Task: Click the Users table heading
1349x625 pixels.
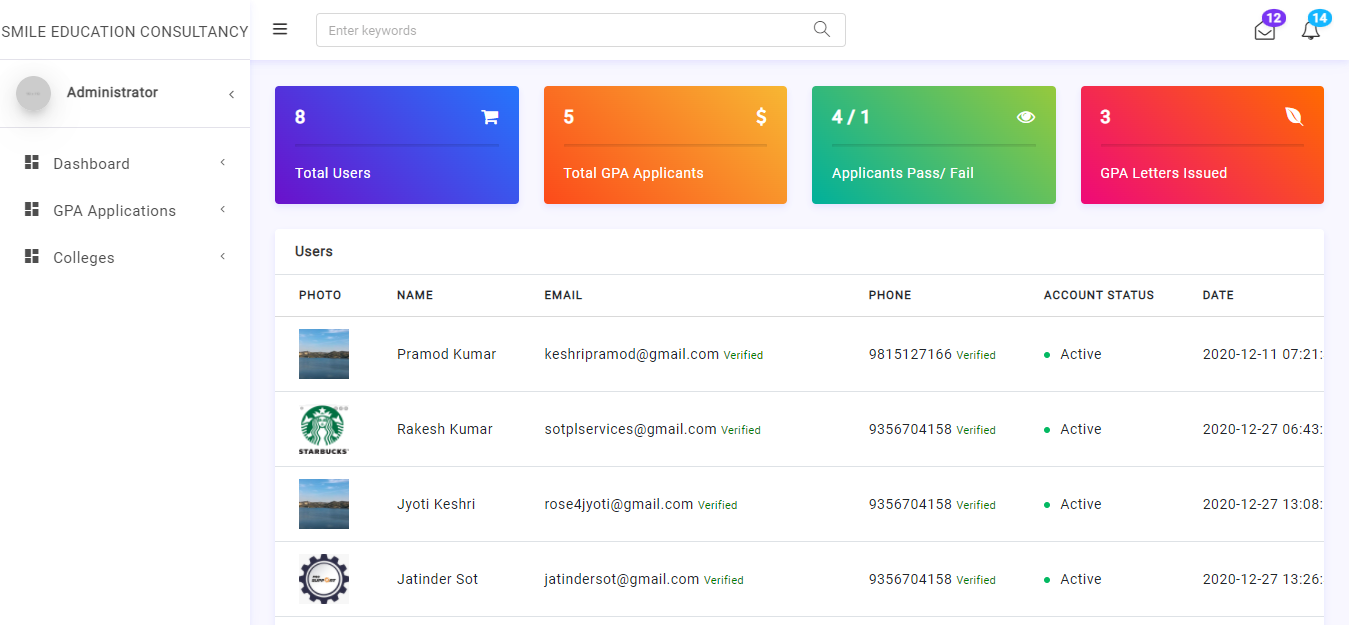Action: (x=314, y=251)
